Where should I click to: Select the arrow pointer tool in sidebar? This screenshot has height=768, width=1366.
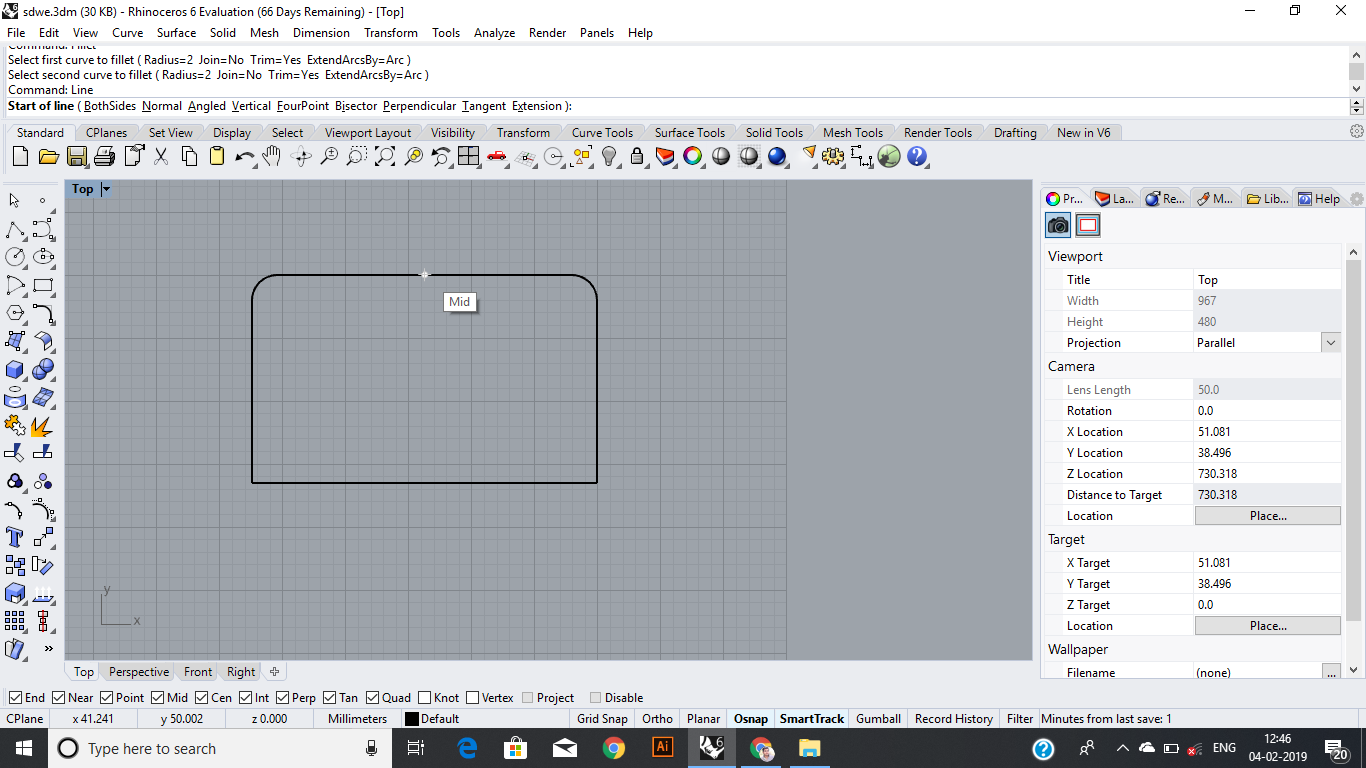tap(15, 200)
